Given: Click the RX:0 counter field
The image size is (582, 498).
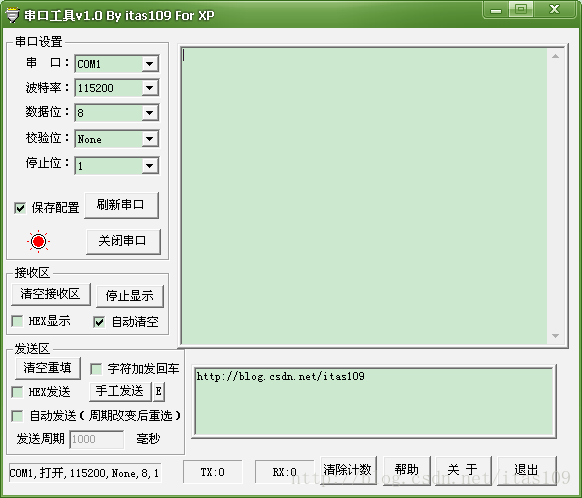Looking at the screenshot, I should [x=285, y=472].
